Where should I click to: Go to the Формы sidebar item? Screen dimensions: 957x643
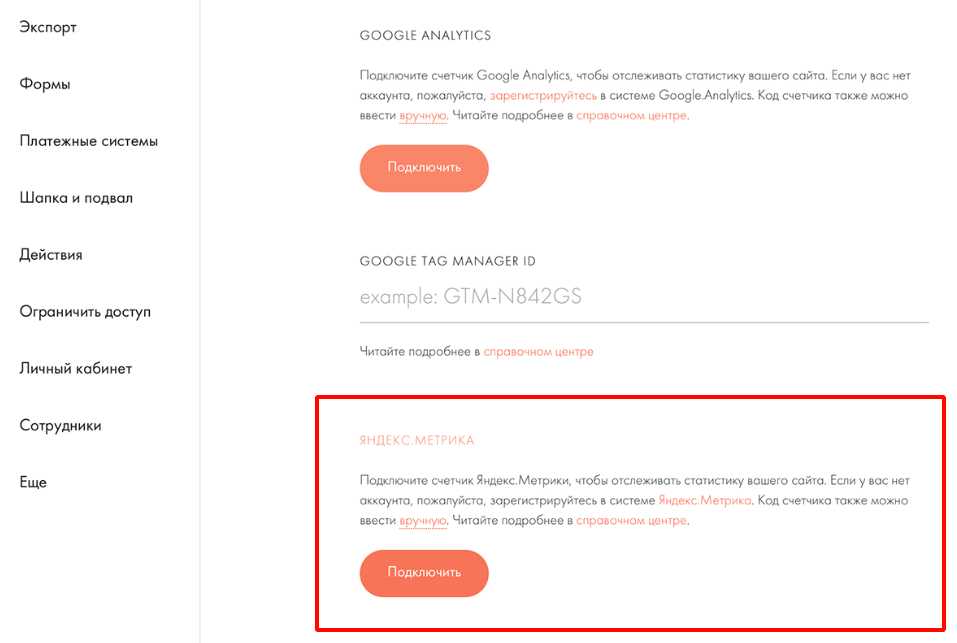pos(45,84)
